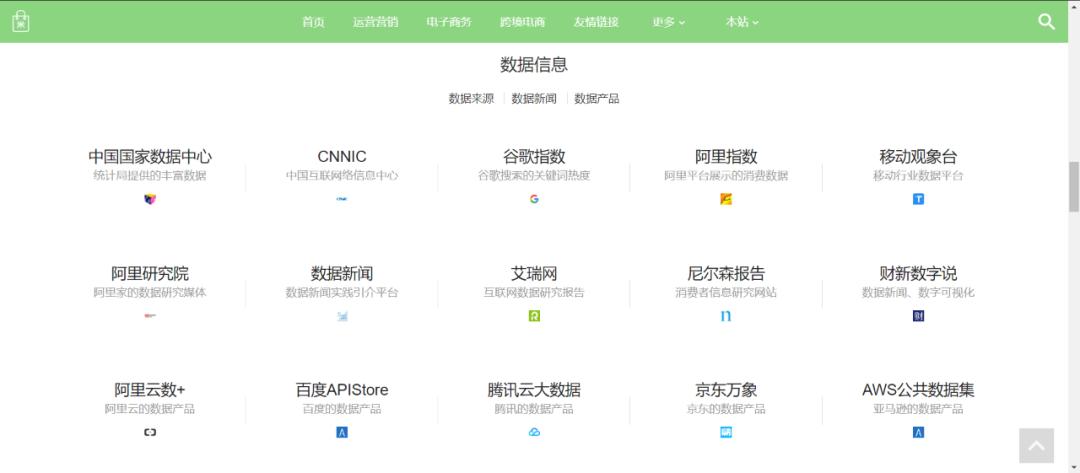Click the 中国互联网络信息中心 description
Viewport: 1080px width, 473px height.
click(342, 176)
